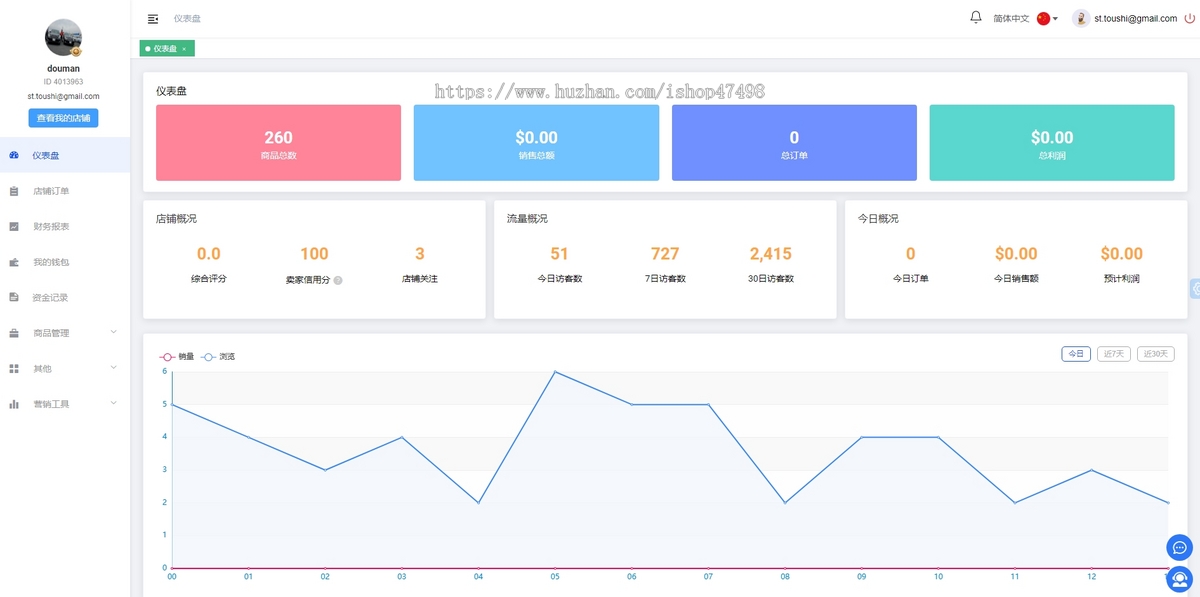
Task: Select the 今日 chart range
Action: click(x=1076, y=354)
